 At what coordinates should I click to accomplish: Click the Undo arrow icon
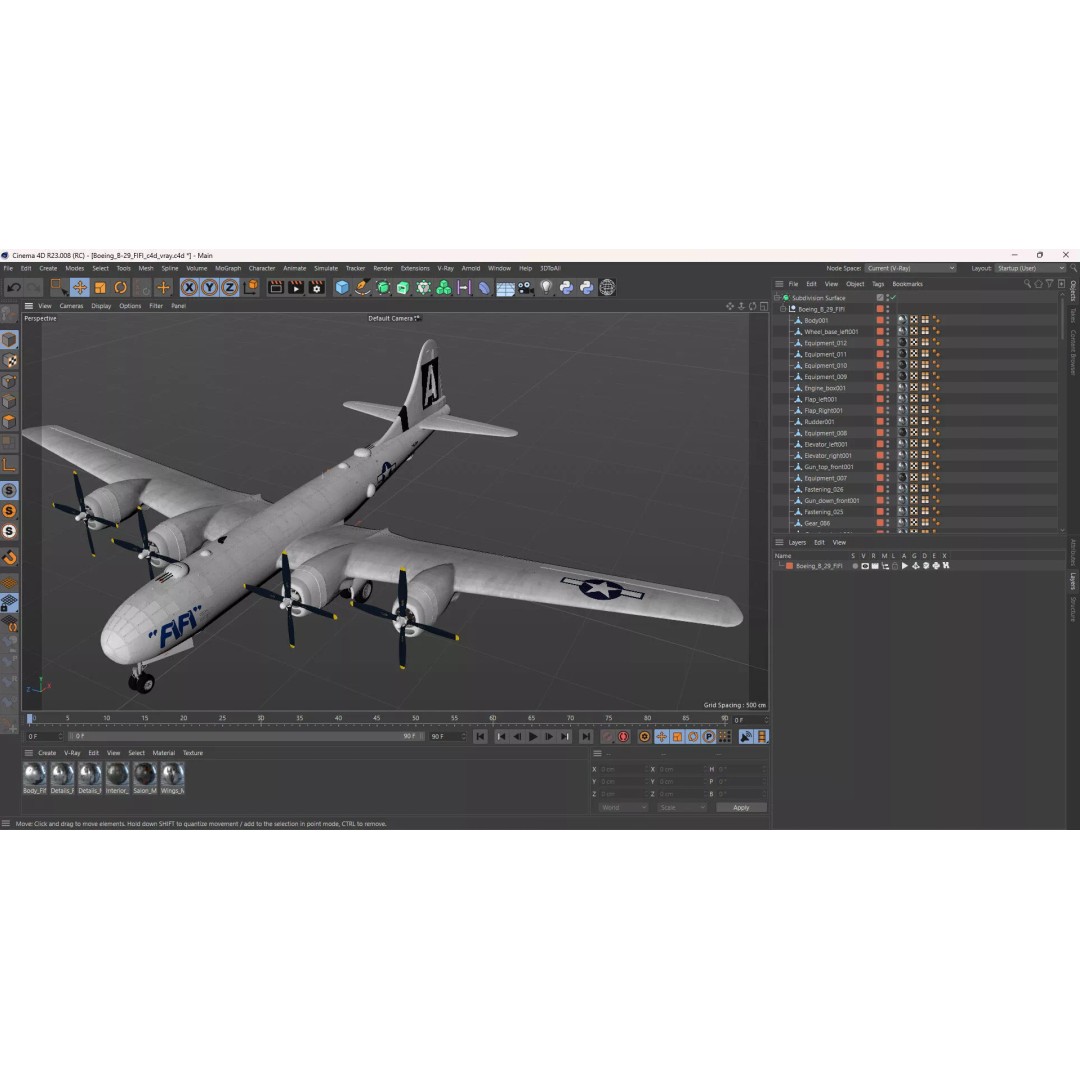pyautogui.click(x=14, y=287)
